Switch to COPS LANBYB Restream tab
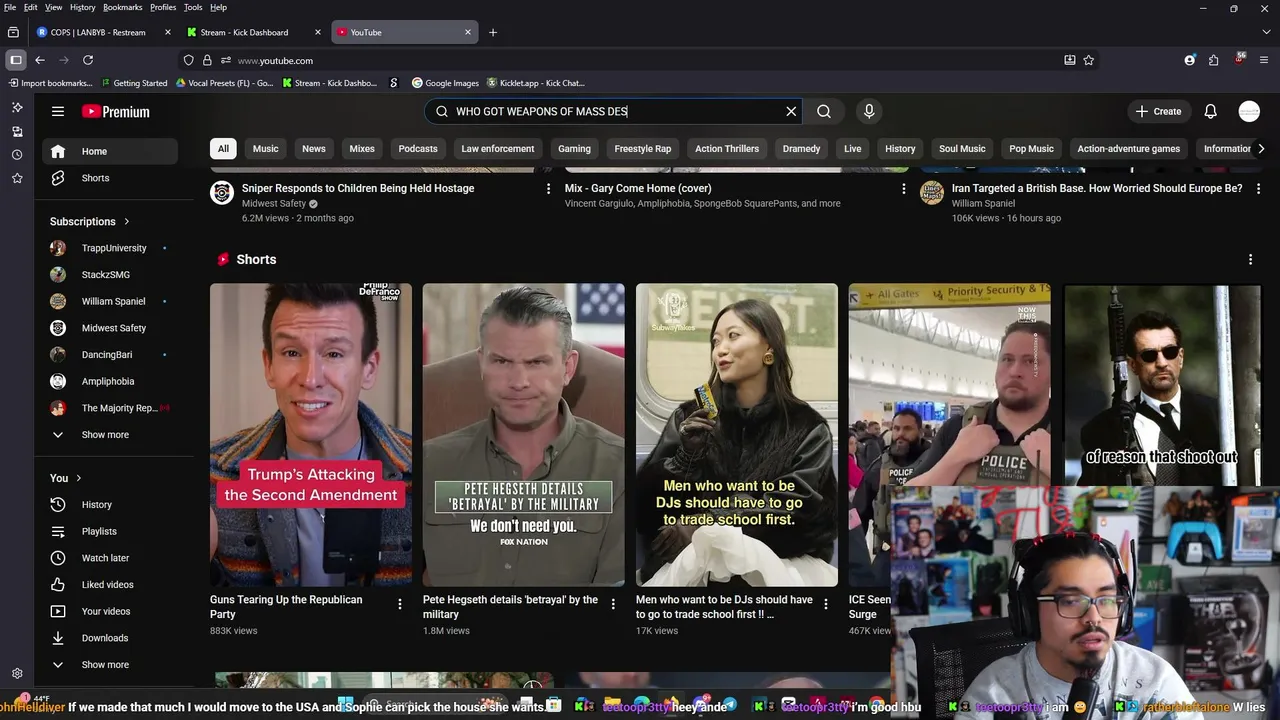 (x=103, y=32)
